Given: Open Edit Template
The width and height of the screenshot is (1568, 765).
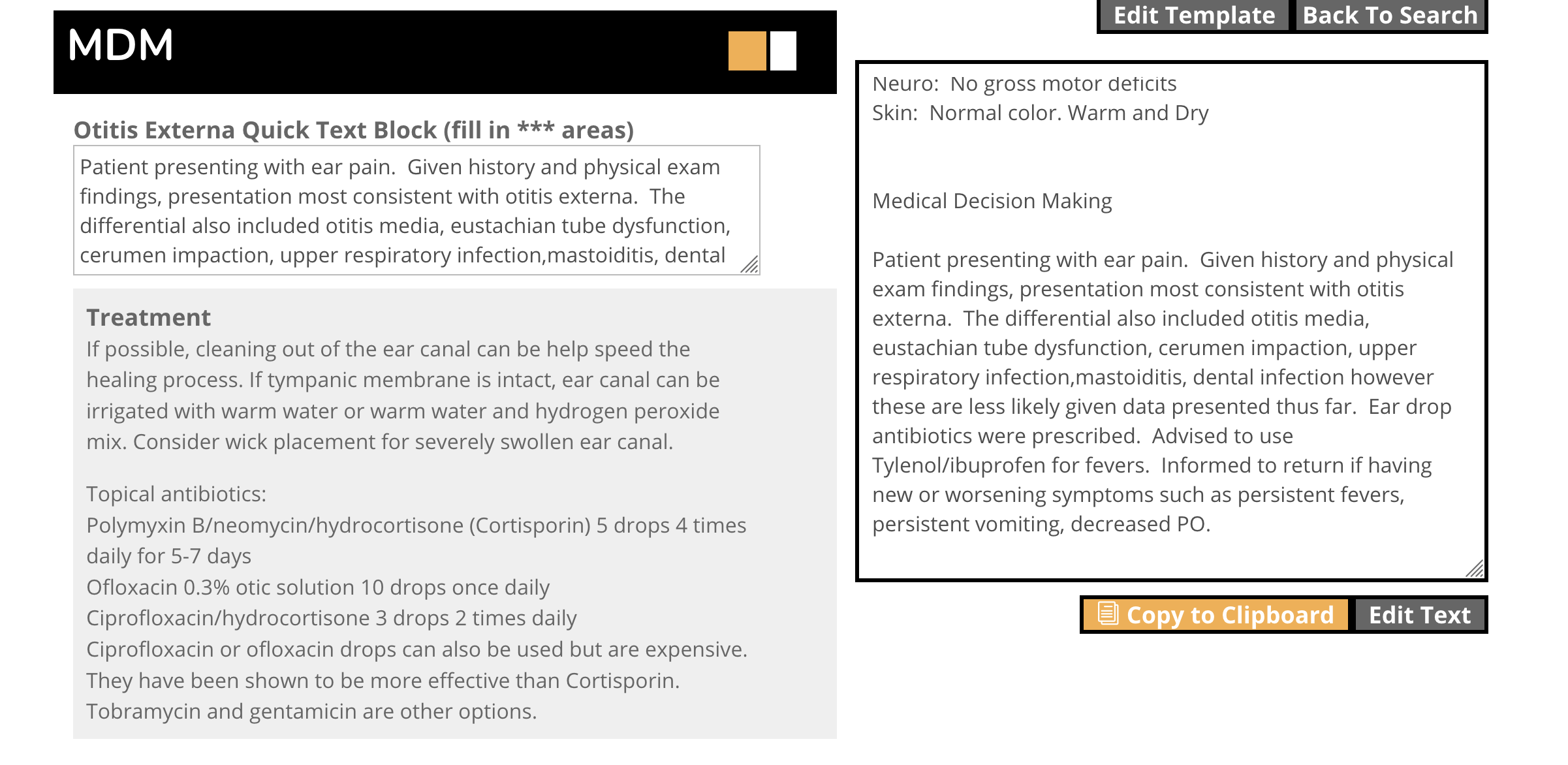Looking at the screenshot, I should (1194, 15).
